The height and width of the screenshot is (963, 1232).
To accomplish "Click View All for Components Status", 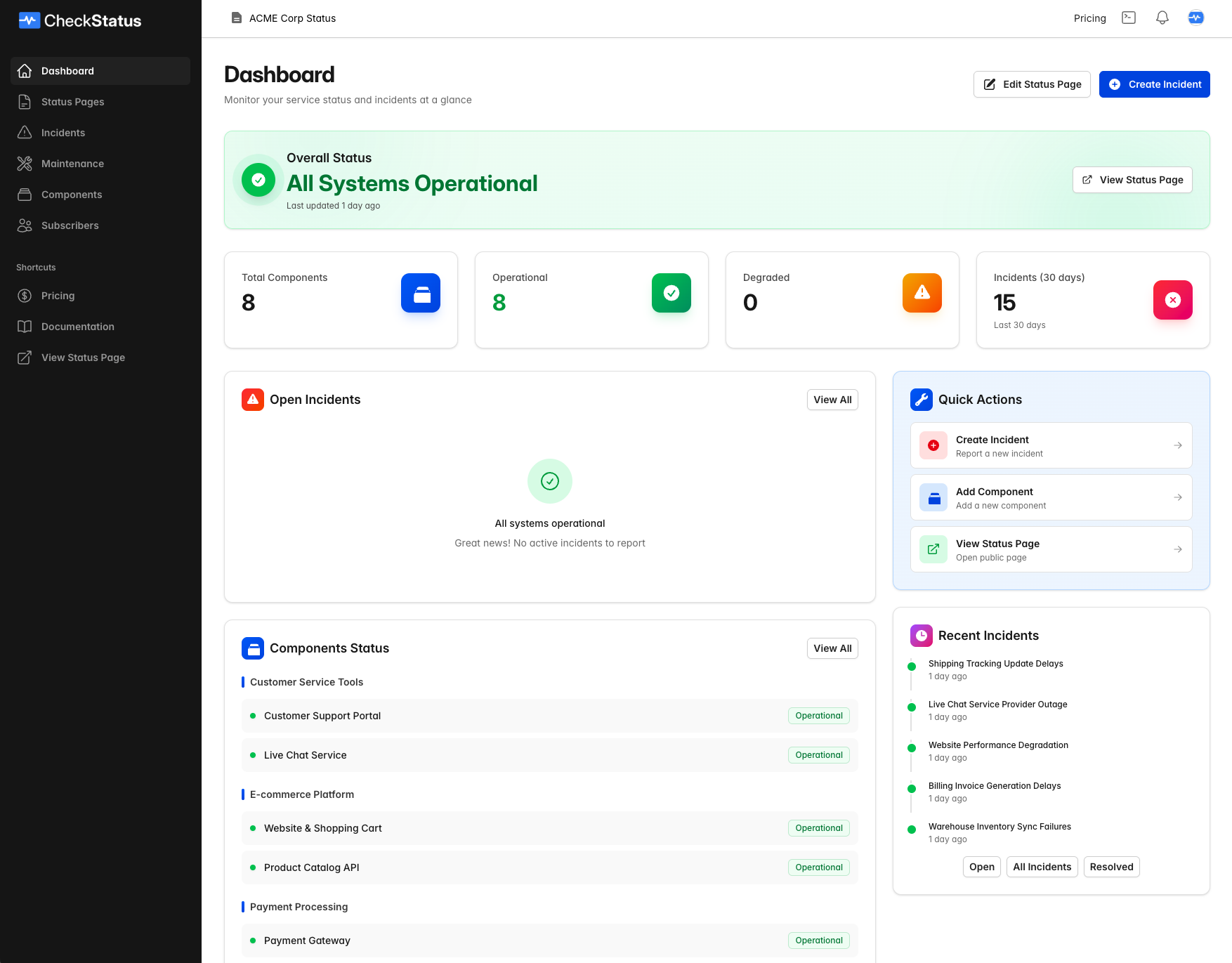I will click(x=832, y=648).
